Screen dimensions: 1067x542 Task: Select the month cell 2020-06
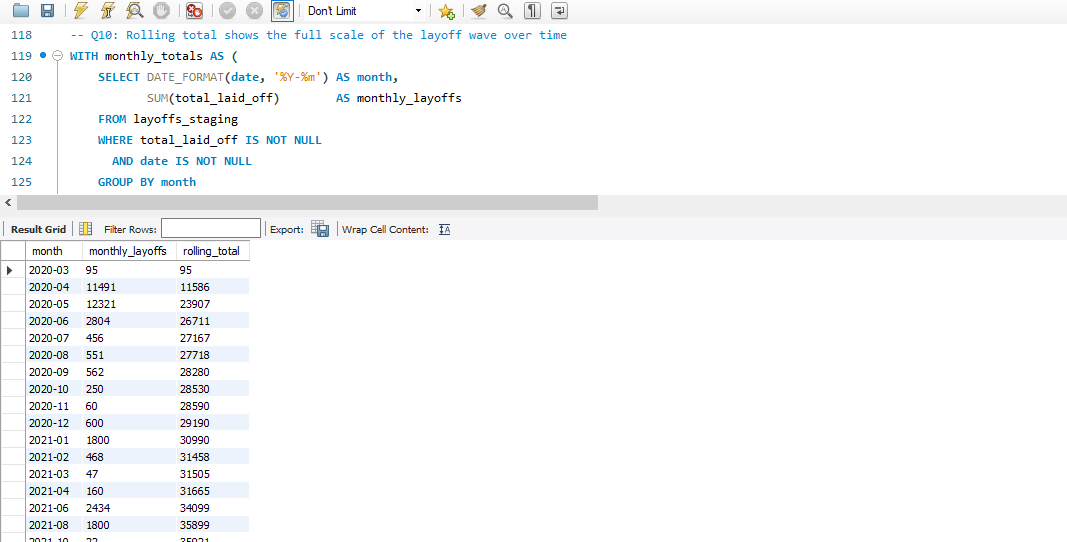[x=54, y=321]
